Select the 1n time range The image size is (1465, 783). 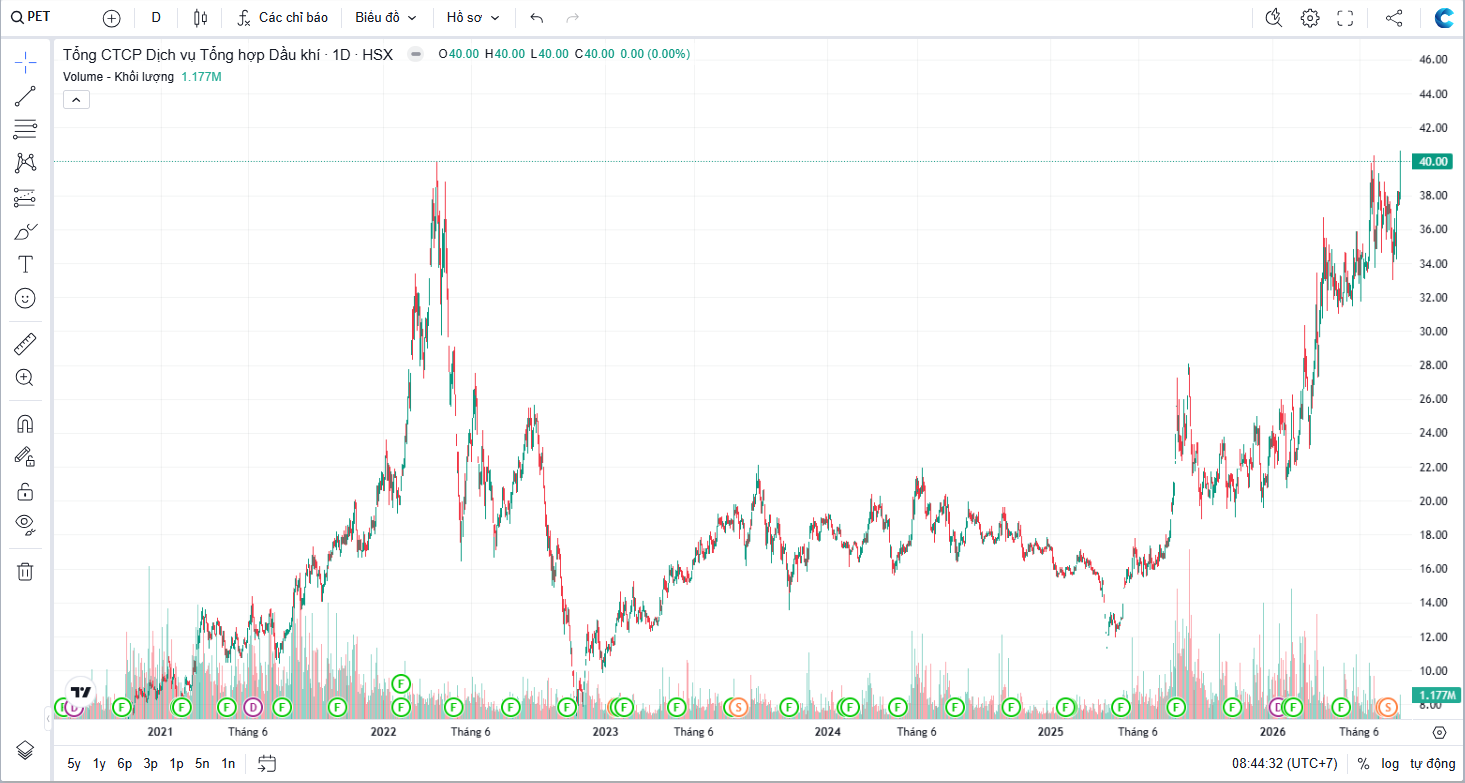(x=228, y=764)
